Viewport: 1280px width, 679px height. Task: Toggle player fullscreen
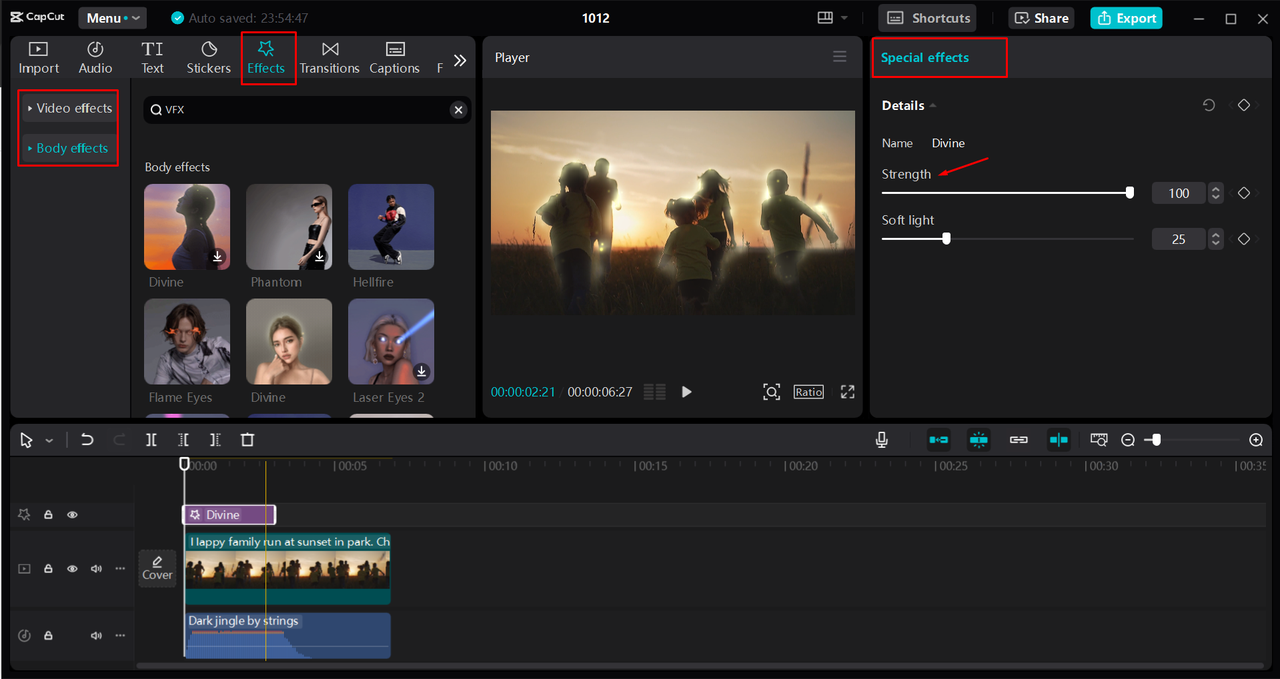(x=847, y=392)
